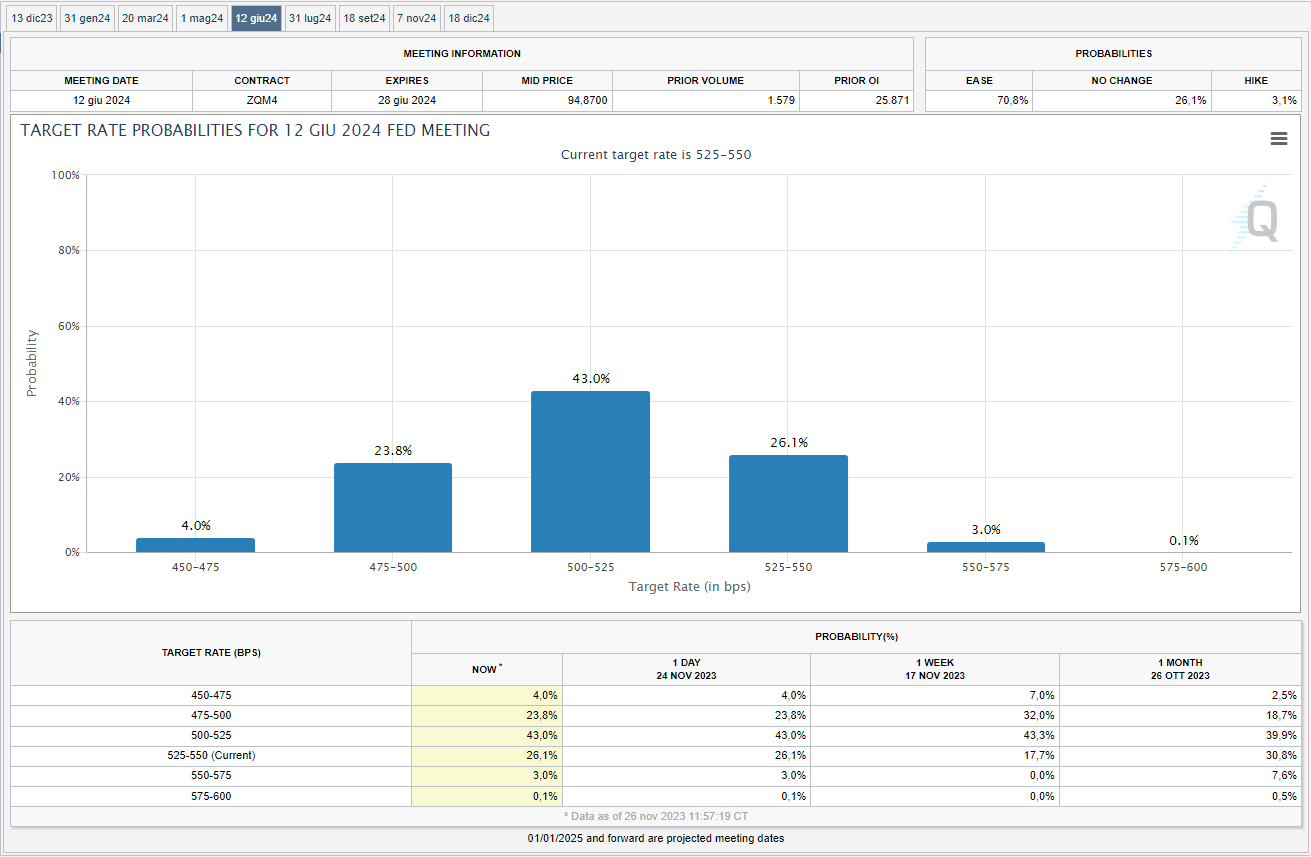Click the highlighted NOW value for 500-525

[x=487, y=735]
